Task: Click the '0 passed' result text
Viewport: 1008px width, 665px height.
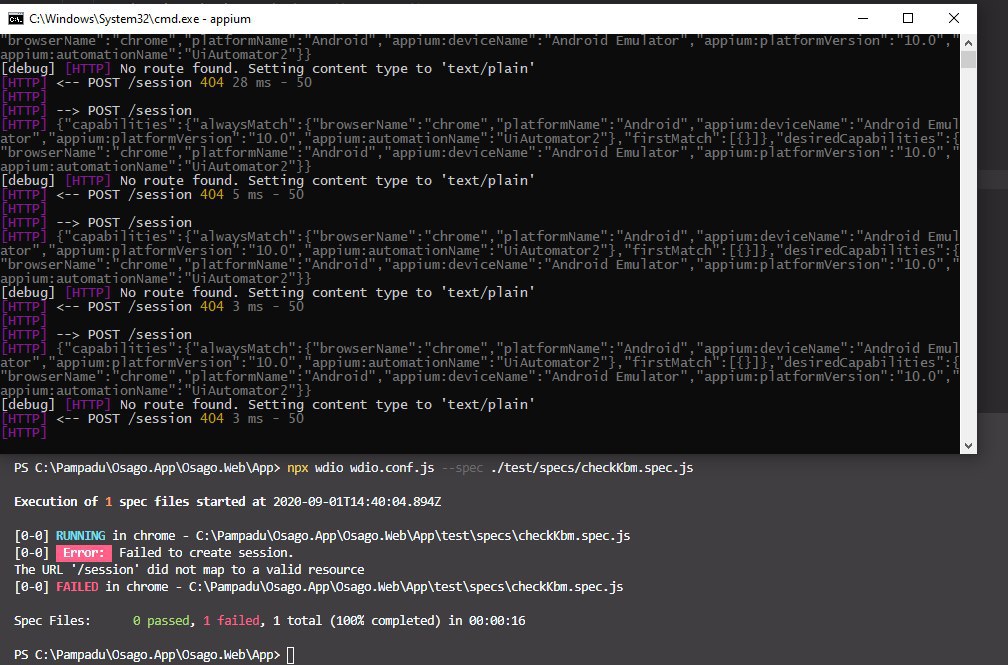Action: pos(161,621)
